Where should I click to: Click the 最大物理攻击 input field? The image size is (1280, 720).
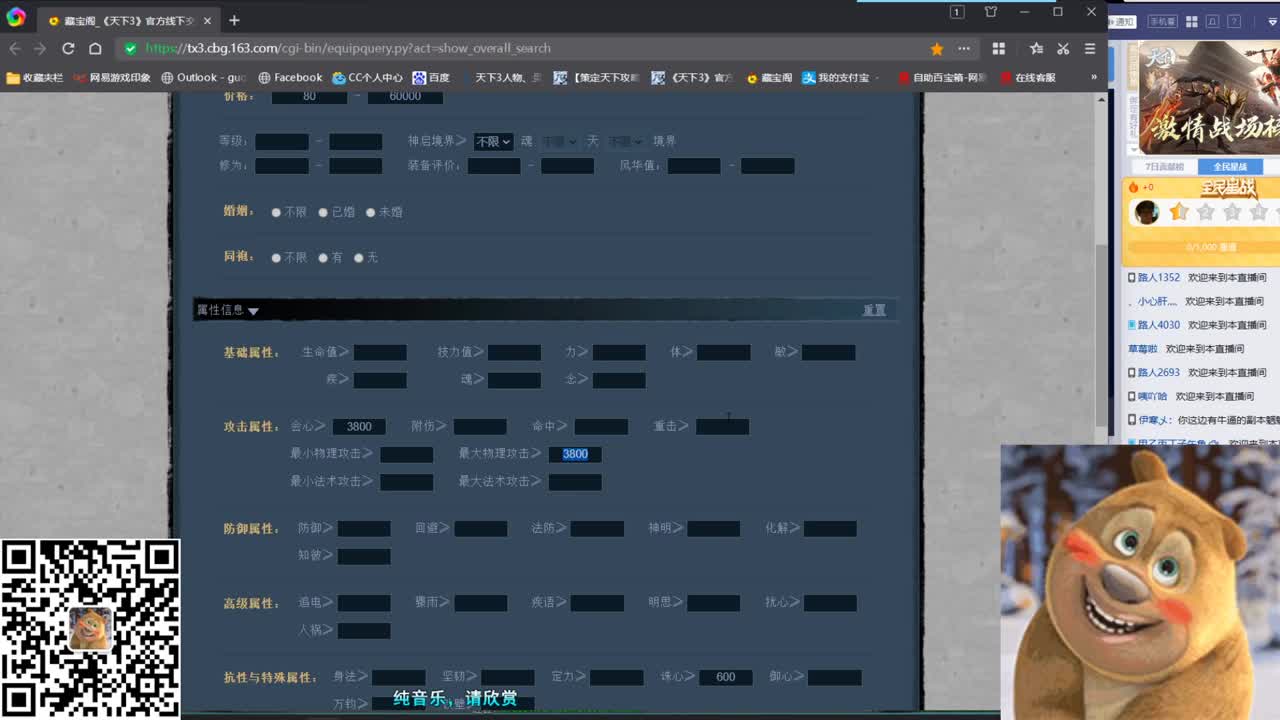[x=575, y=454]
